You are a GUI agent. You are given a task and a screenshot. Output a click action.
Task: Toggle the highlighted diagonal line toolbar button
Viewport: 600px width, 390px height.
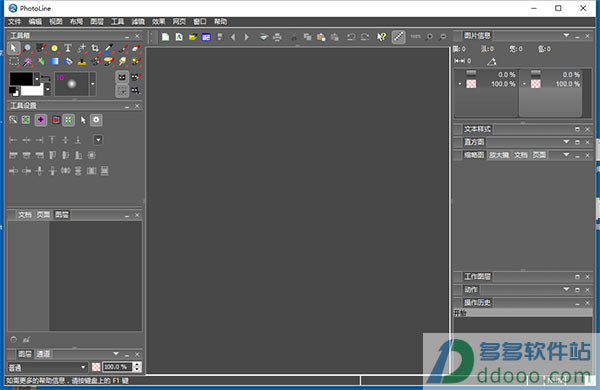tap(398, 37)
